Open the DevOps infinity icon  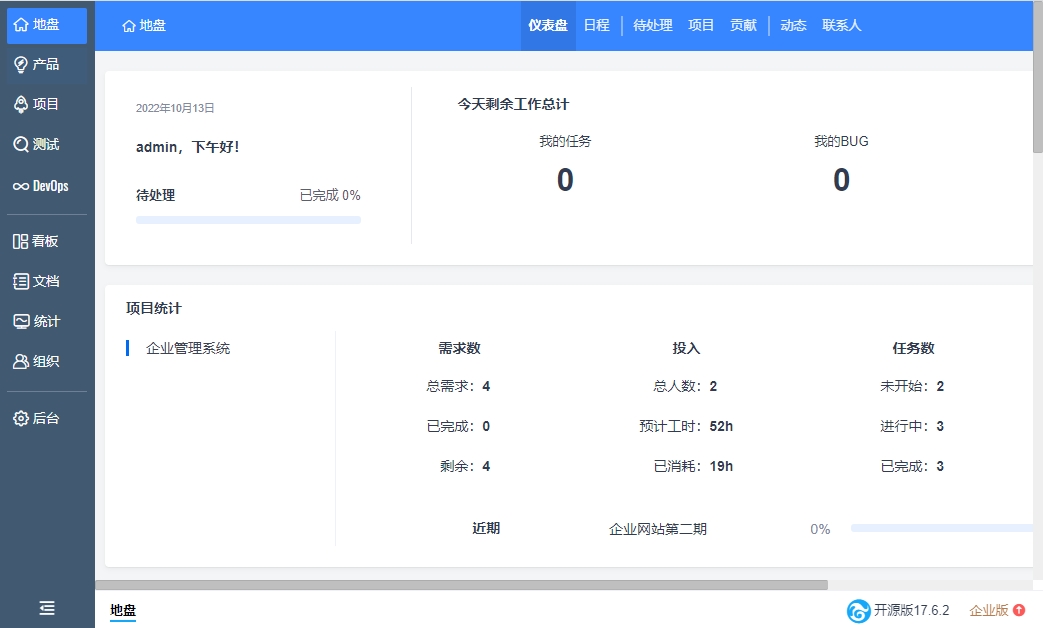tap(21, 186)
